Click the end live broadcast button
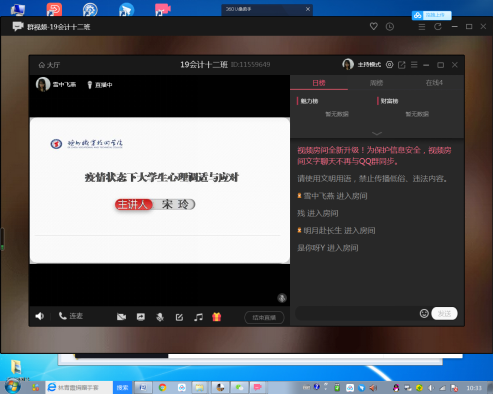This screenshot has width=493, height=395. coord(264,317)
